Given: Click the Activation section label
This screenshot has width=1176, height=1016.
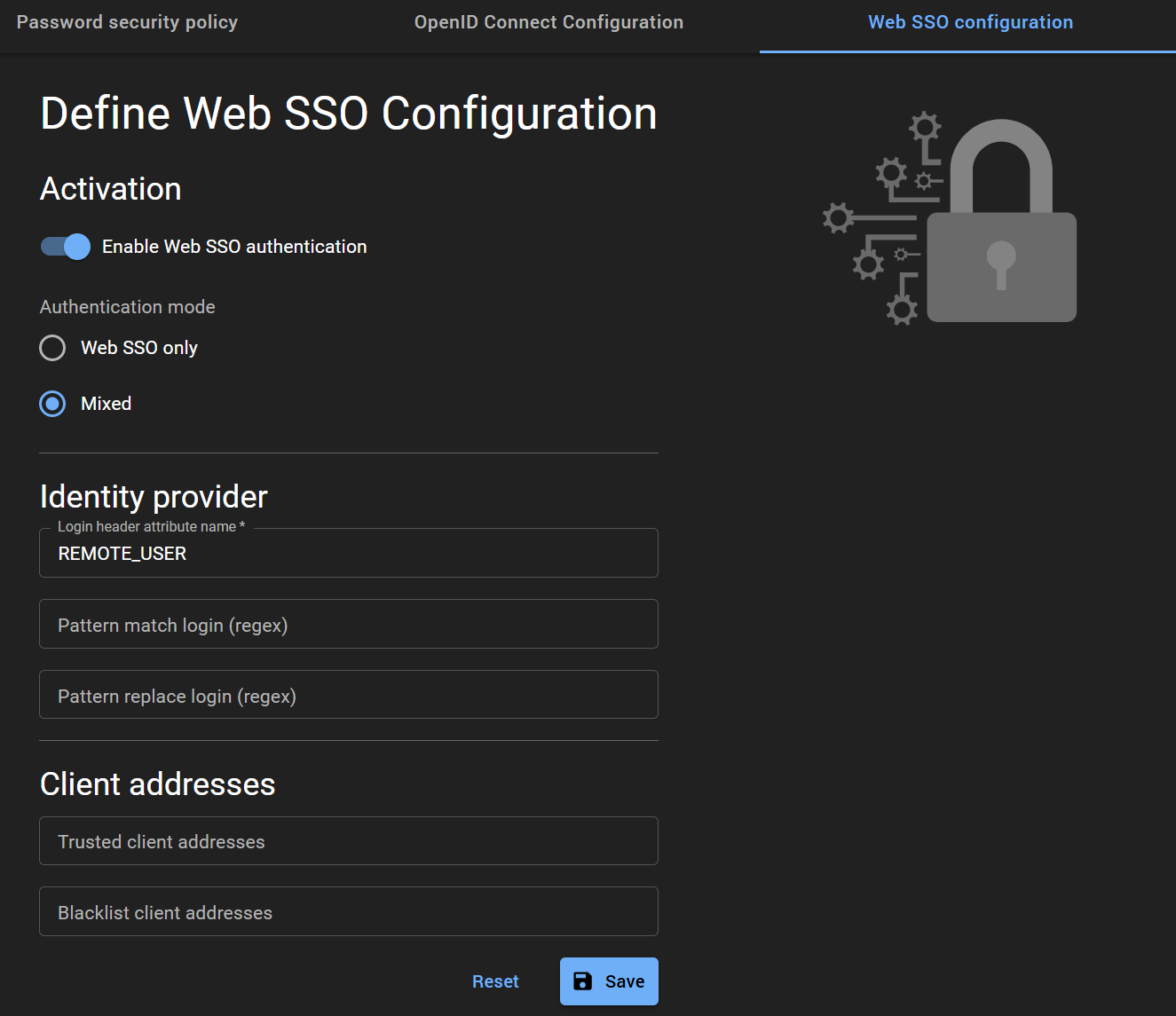Looking at the screenshot, I should 110,188.
